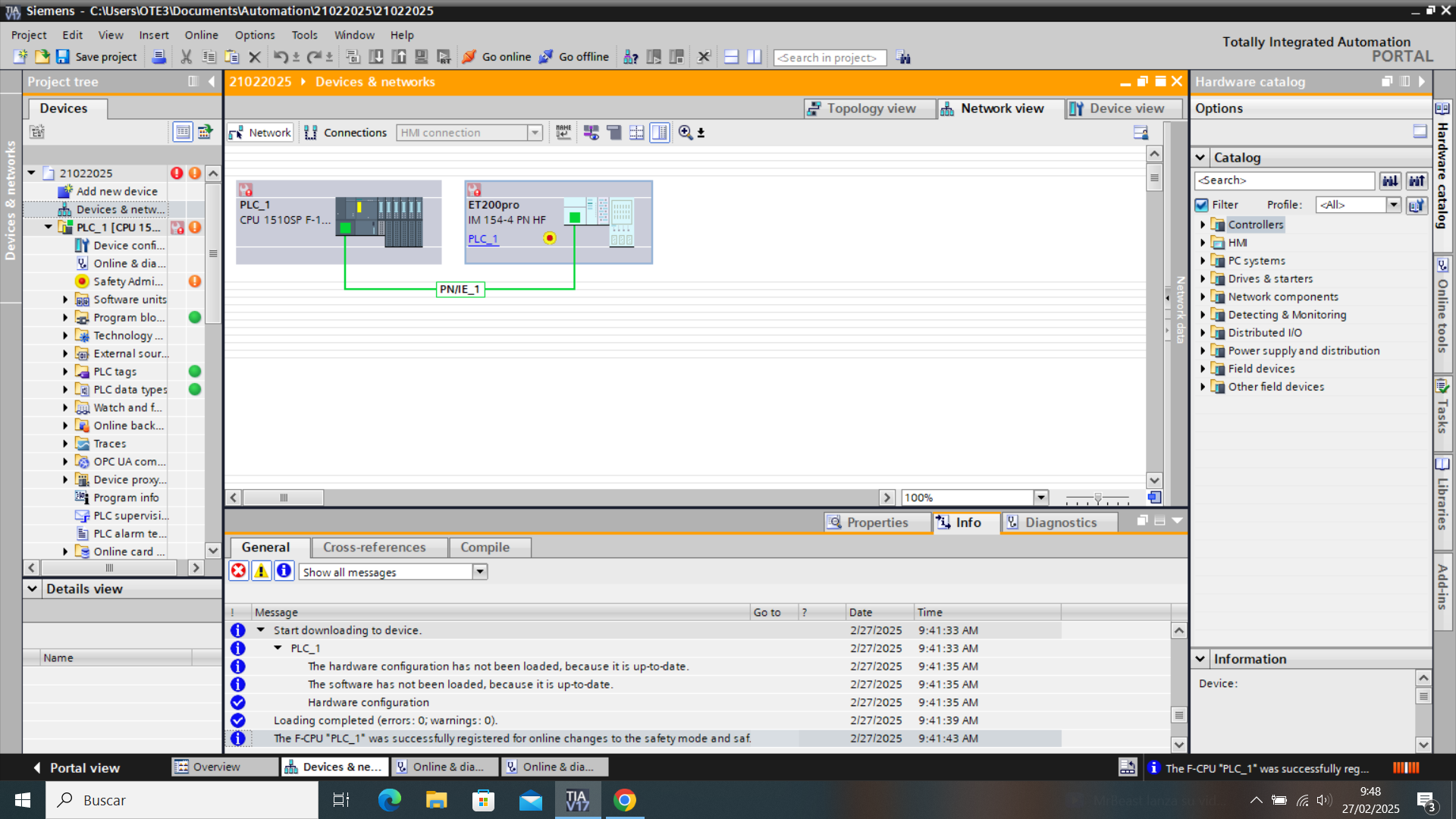Toggle the Connections mode button

(345, 133)
